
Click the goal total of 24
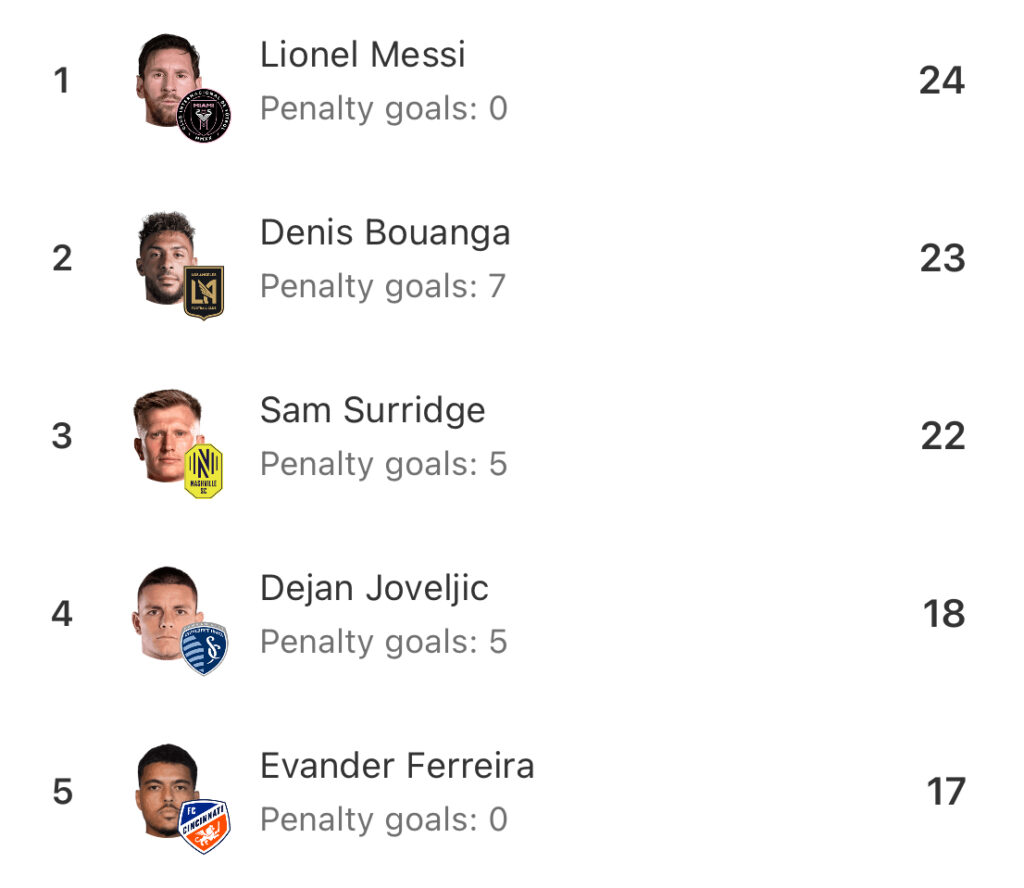pyautogui.click(x=941, y=80)
